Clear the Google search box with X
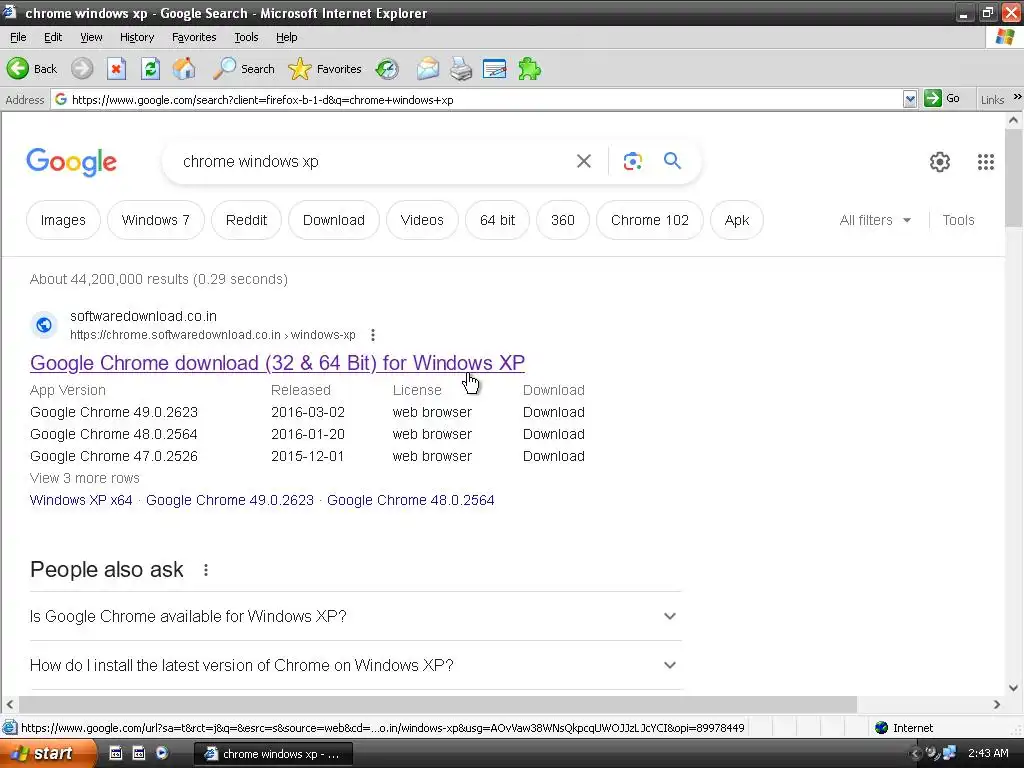This screenshot has height=768, width=1024. tap(584, 161)
